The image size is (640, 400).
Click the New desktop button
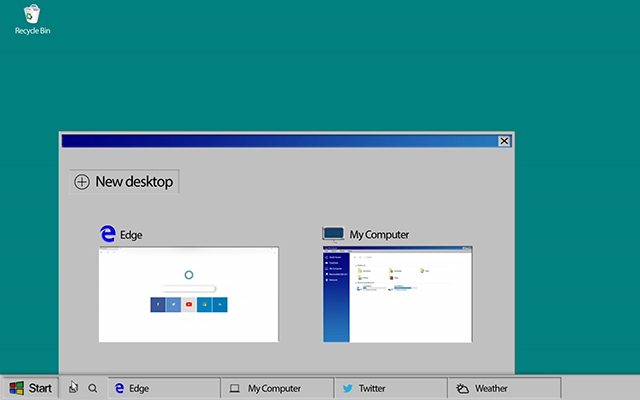(x=124, y=182)
